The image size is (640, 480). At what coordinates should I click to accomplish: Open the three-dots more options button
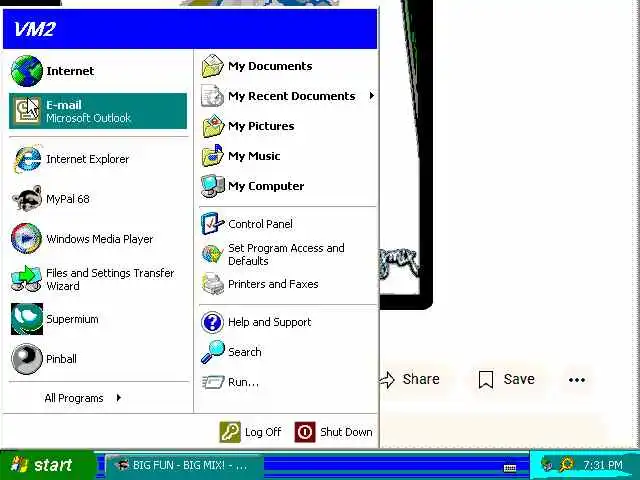[x=577, y=380]
